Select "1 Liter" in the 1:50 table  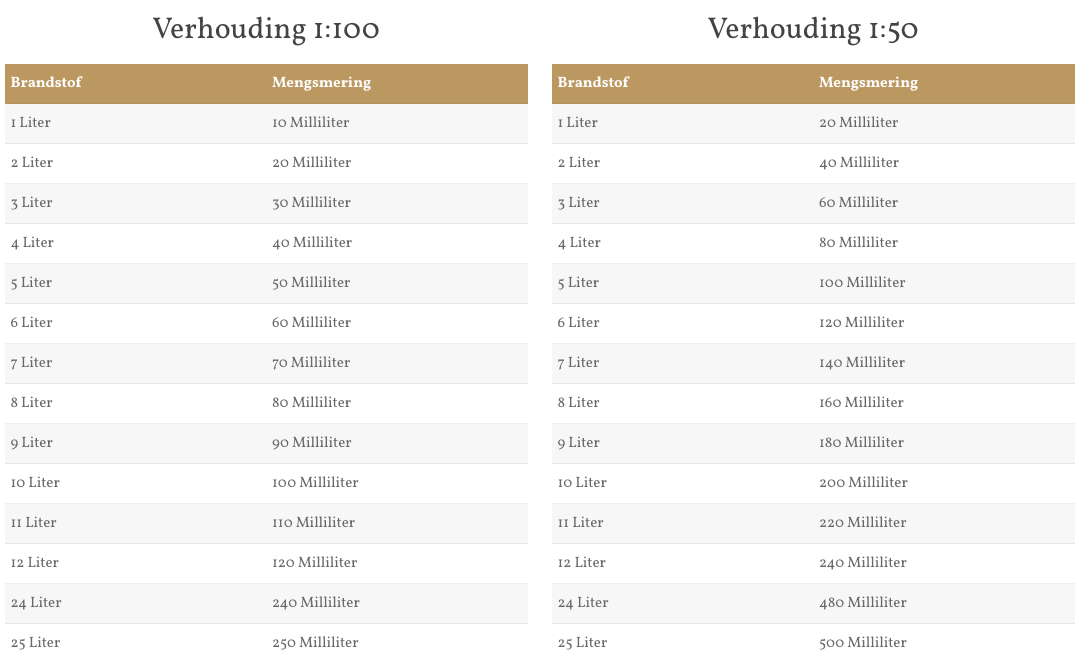577,123
